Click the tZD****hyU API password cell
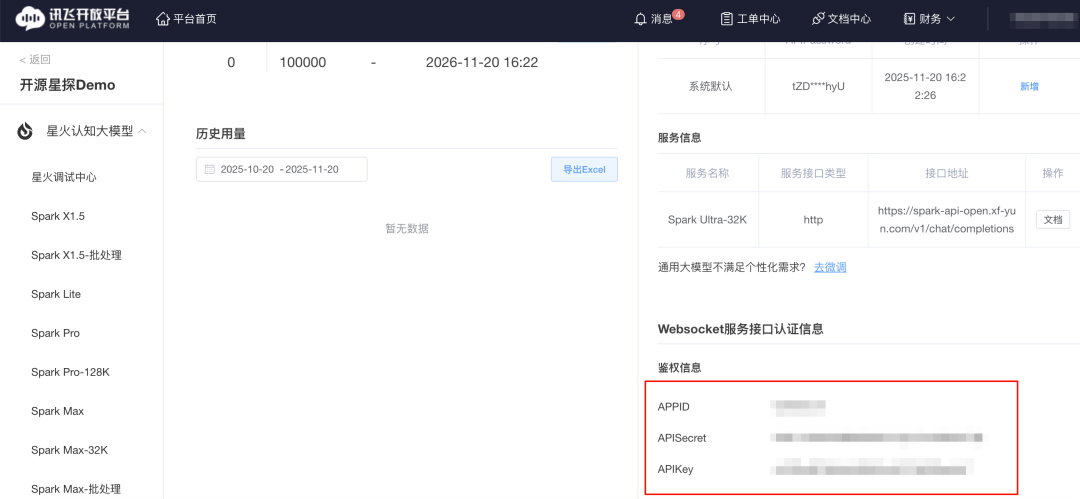 (818, 87)
